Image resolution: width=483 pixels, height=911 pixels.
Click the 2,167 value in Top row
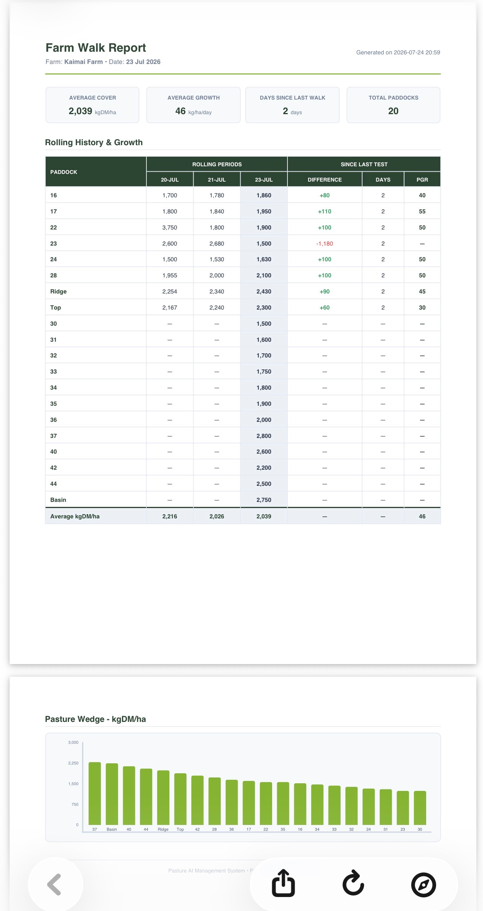(x=169, y=307)
